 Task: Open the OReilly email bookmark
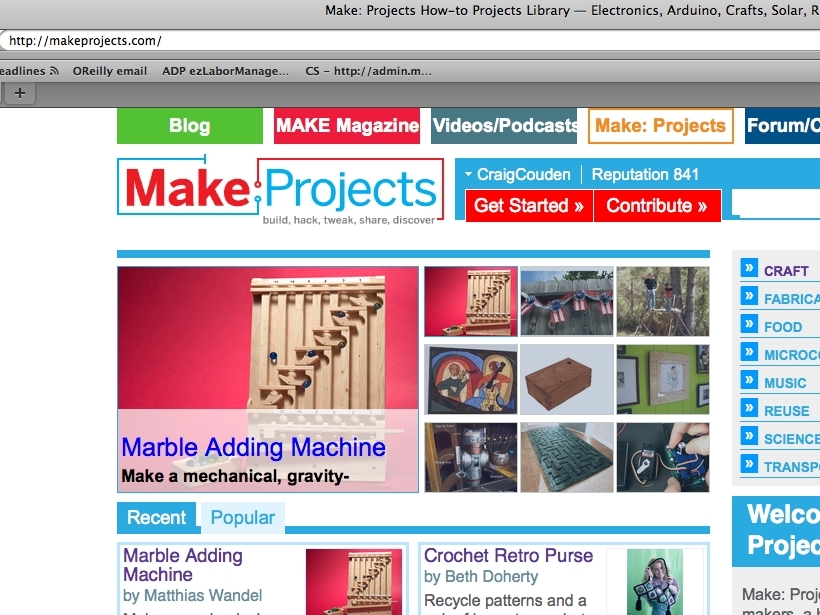(x=110, y=71)
